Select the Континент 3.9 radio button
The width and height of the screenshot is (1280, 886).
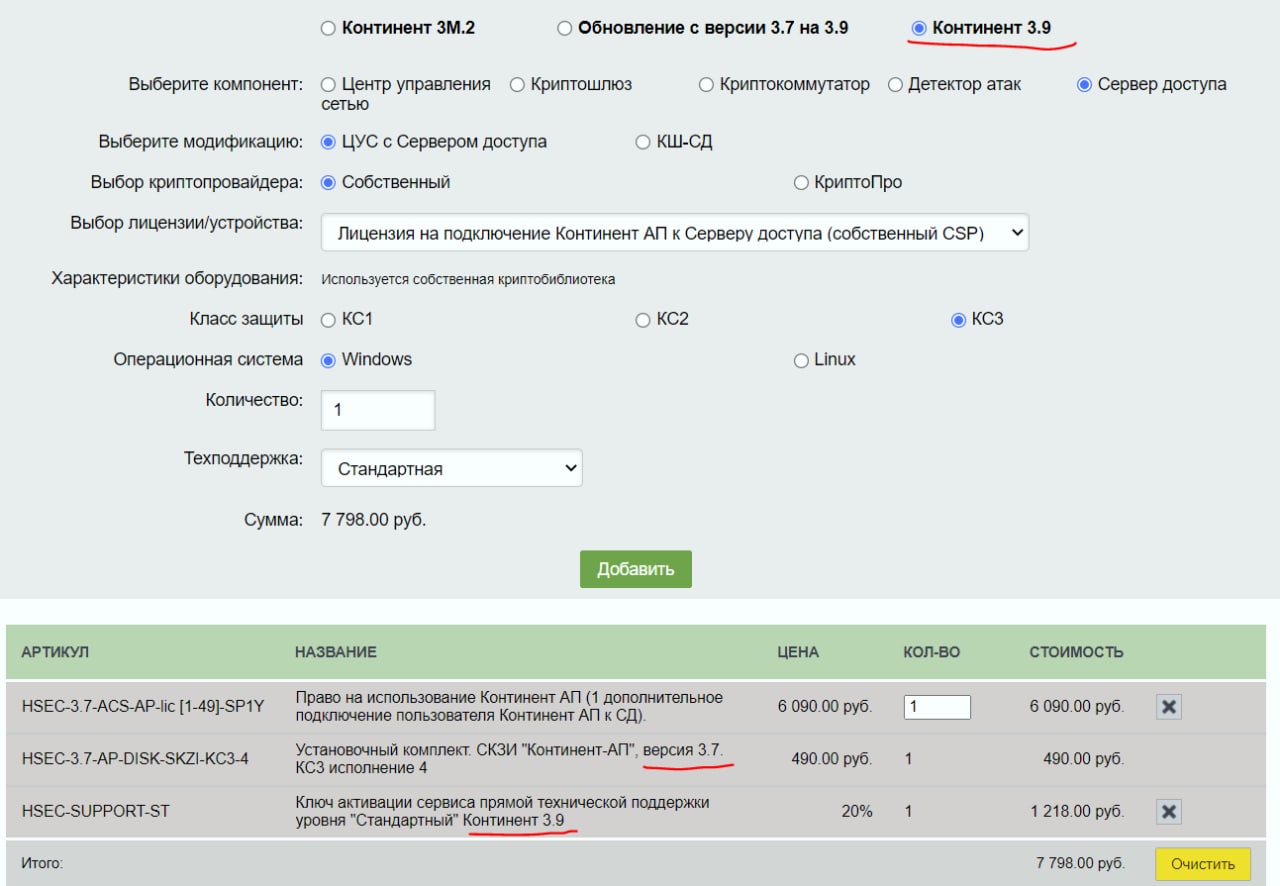point(919,28)
